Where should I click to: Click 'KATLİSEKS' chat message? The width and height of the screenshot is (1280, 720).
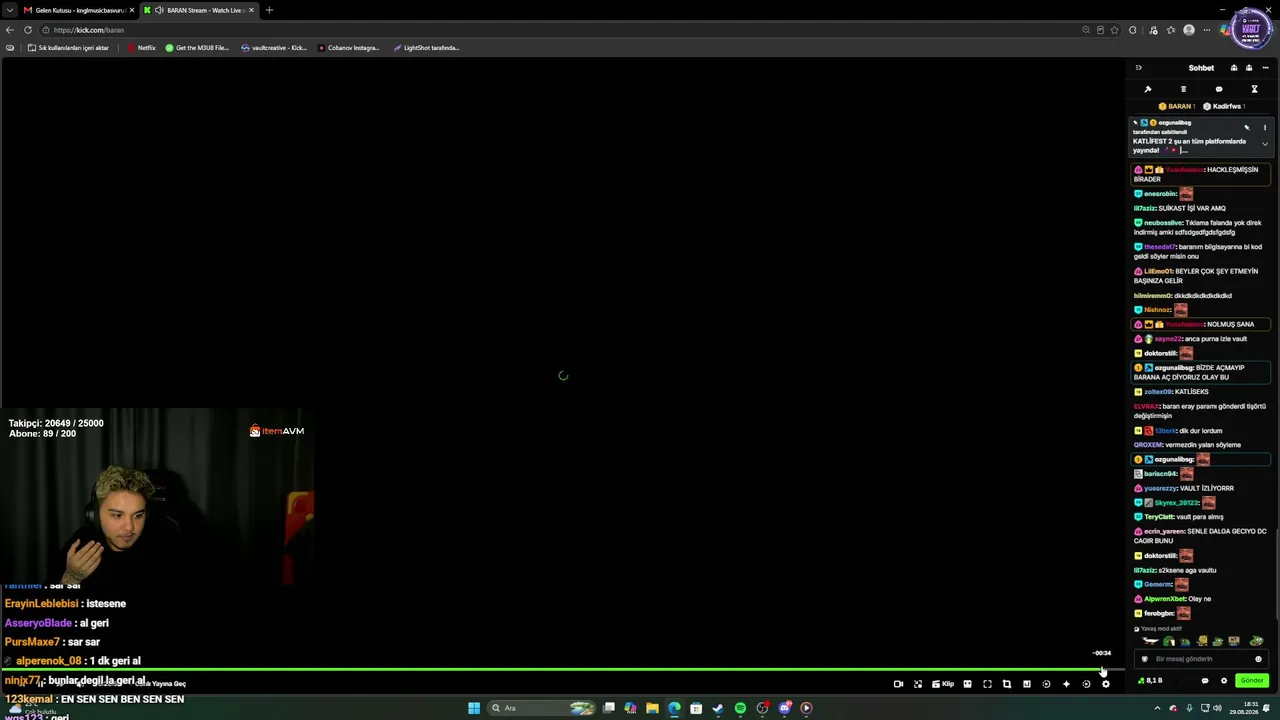click(x=1192, y=392)
